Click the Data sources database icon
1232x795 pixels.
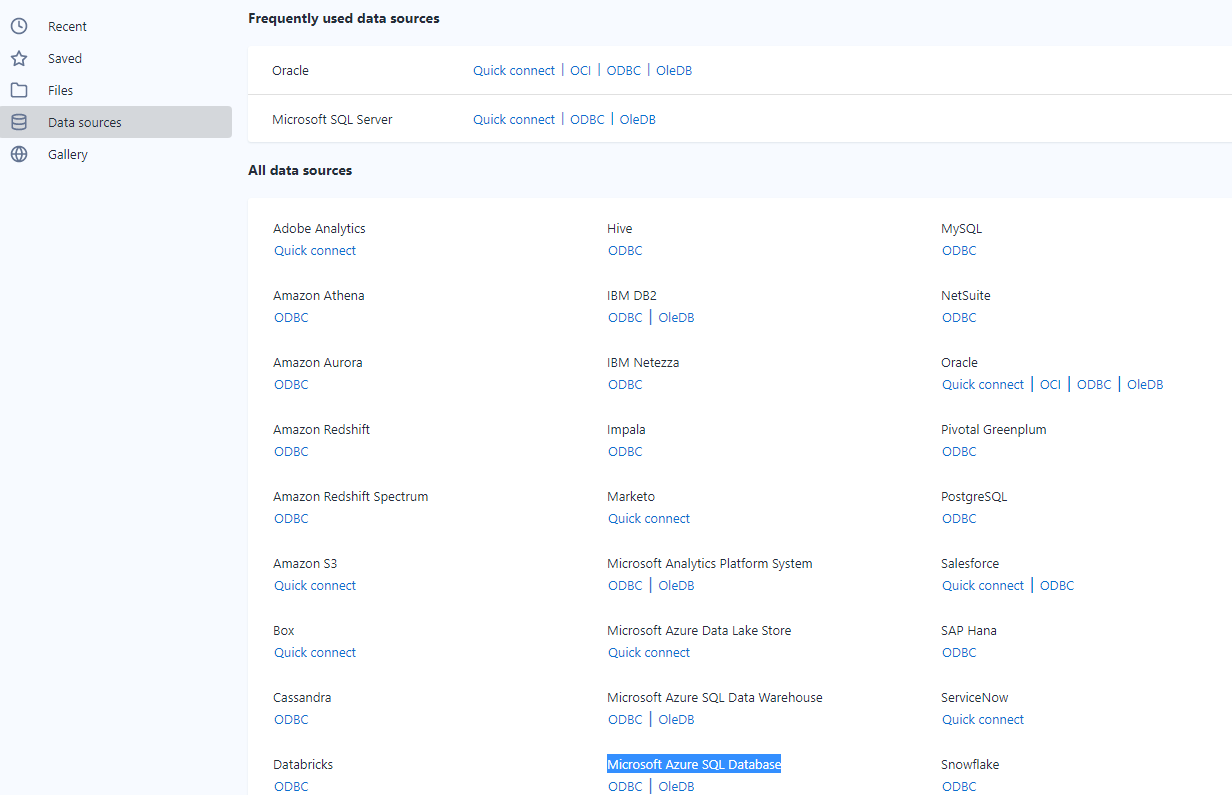[19, 122]
